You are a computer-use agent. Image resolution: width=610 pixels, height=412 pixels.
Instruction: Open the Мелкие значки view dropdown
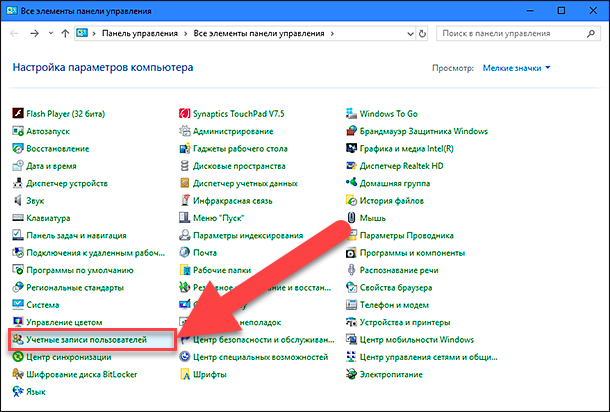tap(516, 68)
